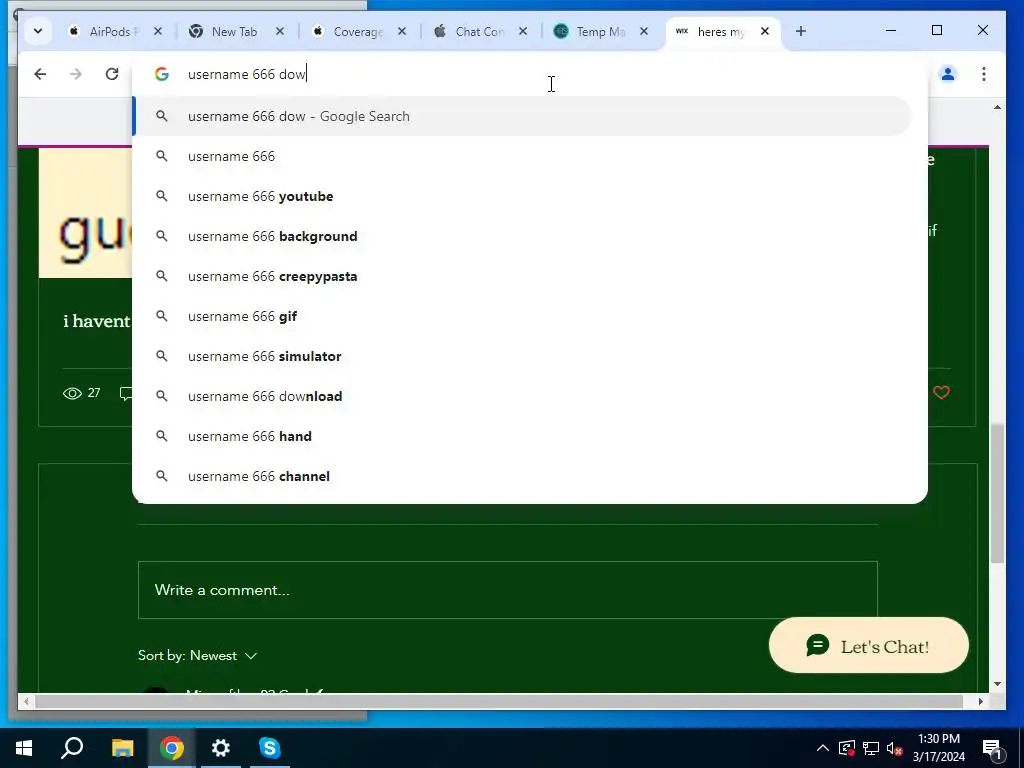The height and width of the screenshot is (768, 1024).
Task: Click the network tray icon
Action: (x=871, y=748)
